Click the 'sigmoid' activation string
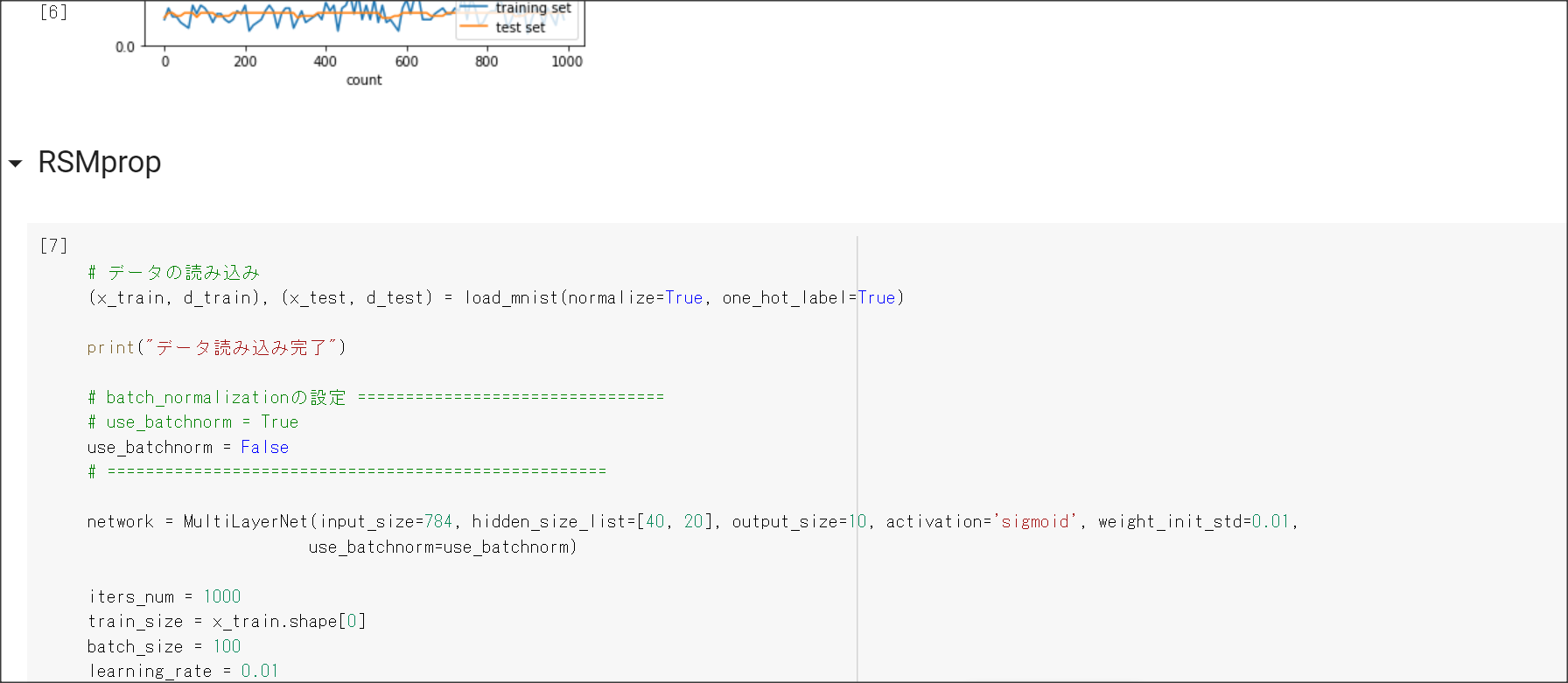Image resolution: width=1568 pixels, height=683 pixels. 1035,522
